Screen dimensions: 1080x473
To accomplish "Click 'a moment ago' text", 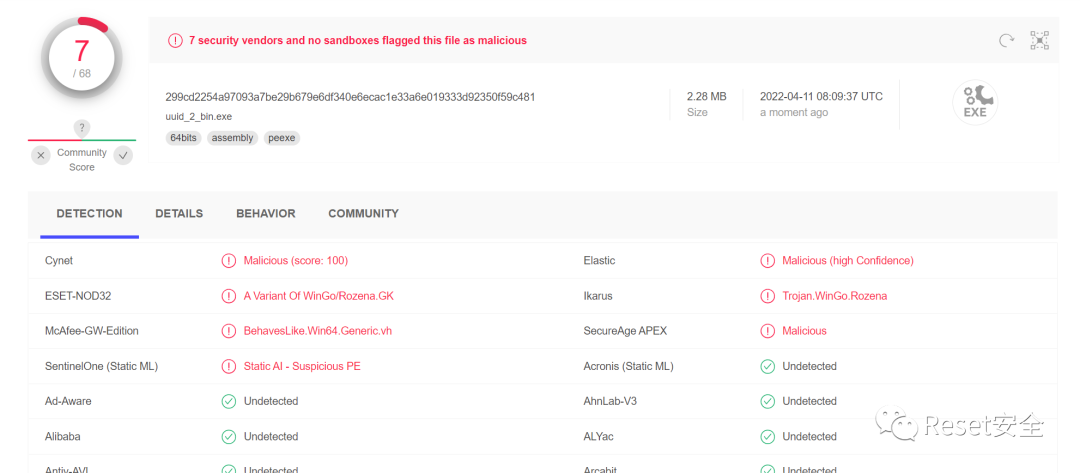I will (x=793, y=112).
